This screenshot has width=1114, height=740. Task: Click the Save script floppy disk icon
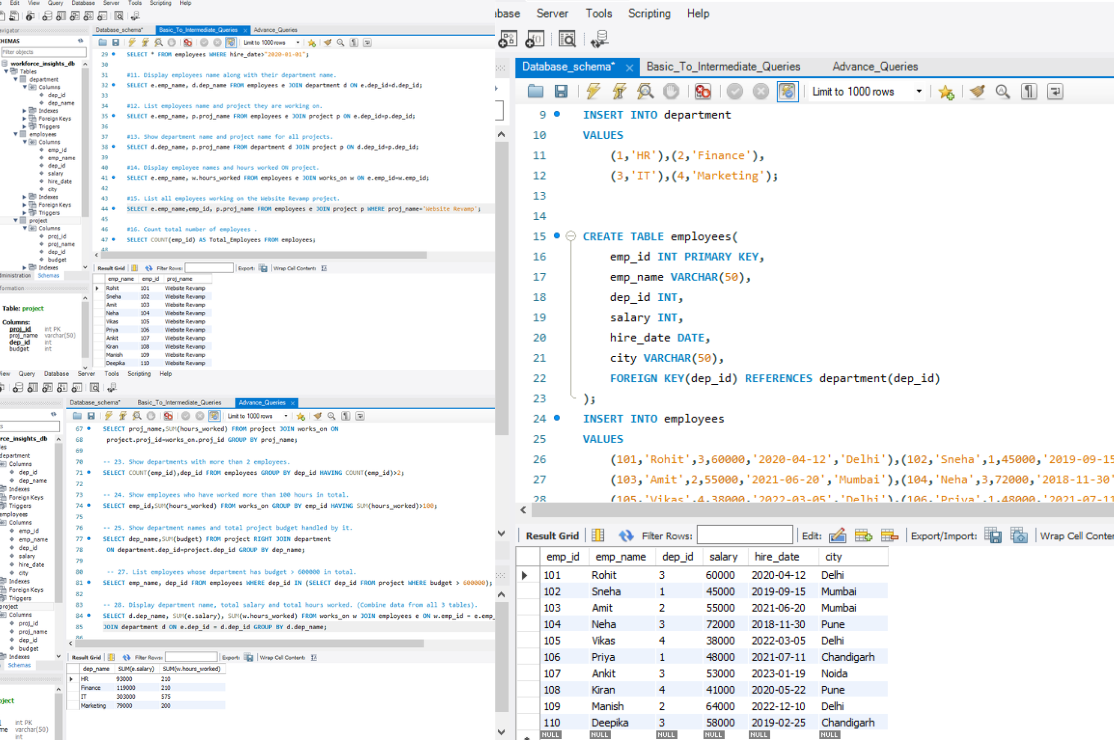point(561,91)
